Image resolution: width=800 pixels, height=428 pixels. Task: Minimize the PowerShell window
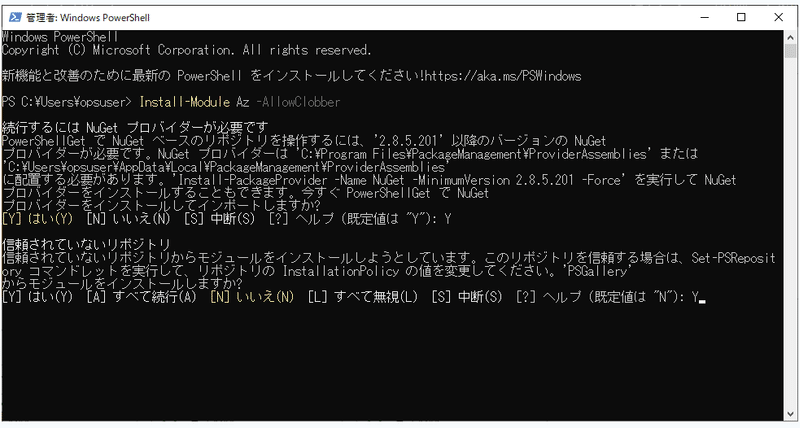[705, 17]
